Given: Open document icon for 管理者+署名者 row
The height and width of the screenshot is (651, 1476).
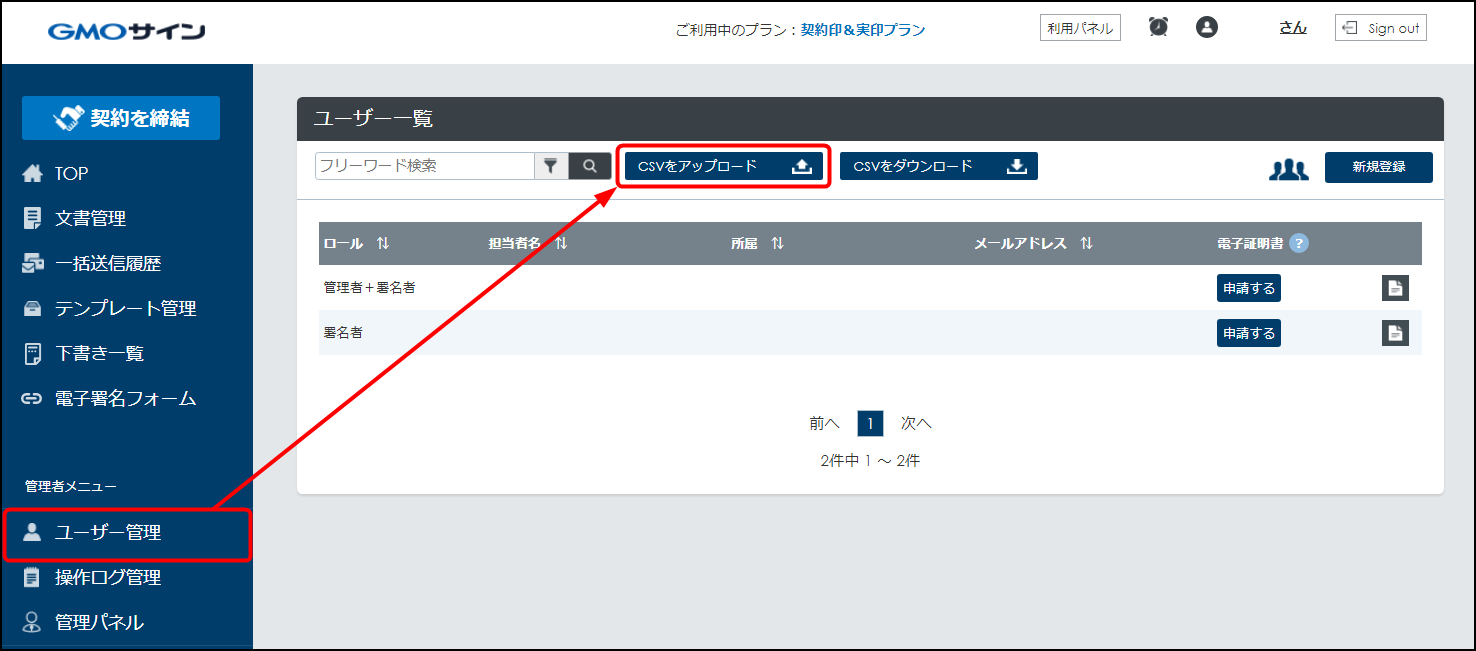Looking at the screenshot, I should coord(1395,288).
